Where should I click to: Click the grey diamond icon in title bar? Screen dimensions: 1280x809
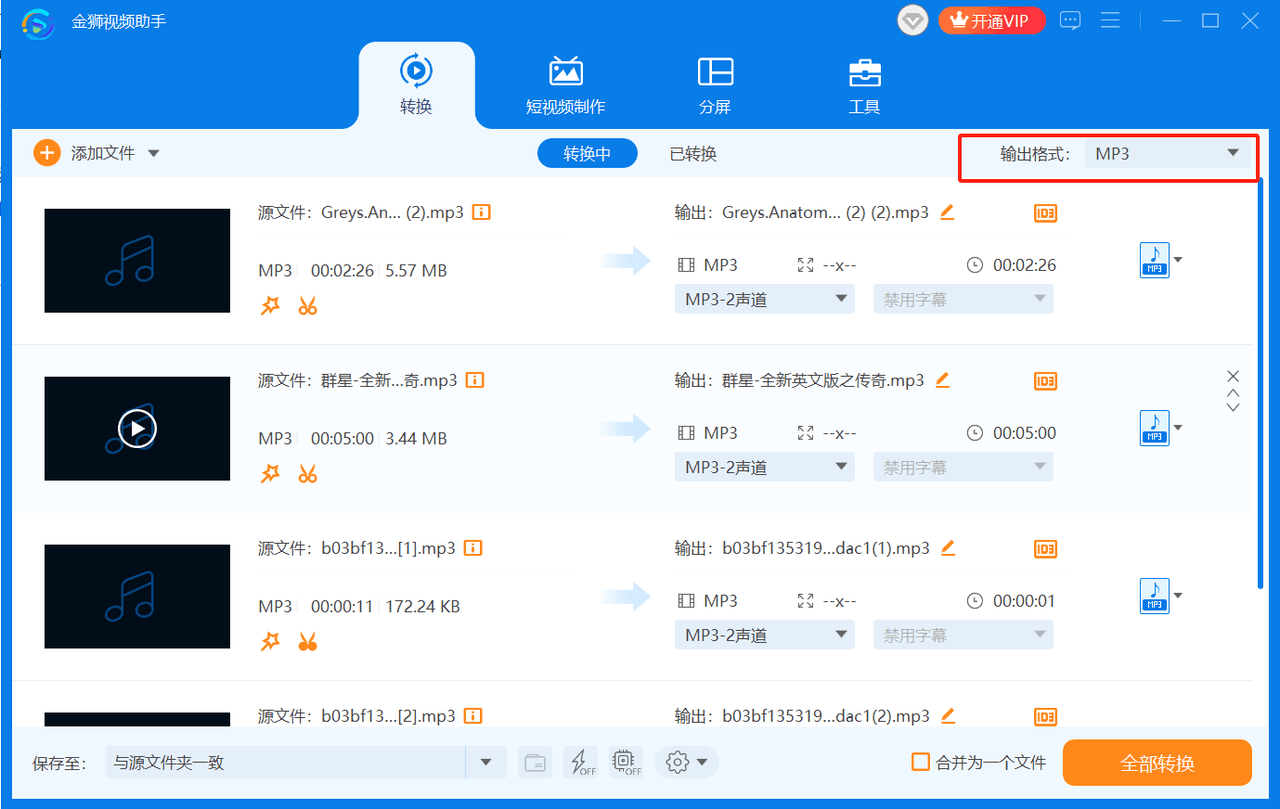913,21
